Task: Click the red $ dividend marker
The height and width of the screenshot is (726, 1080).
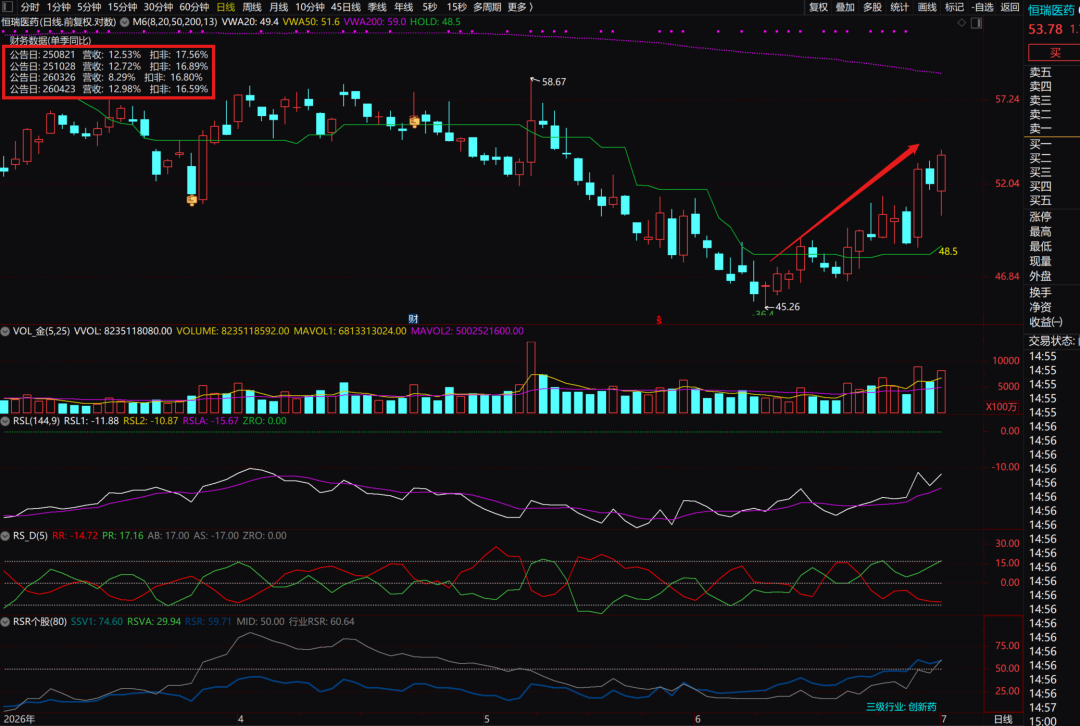Action: pos(659,320)
